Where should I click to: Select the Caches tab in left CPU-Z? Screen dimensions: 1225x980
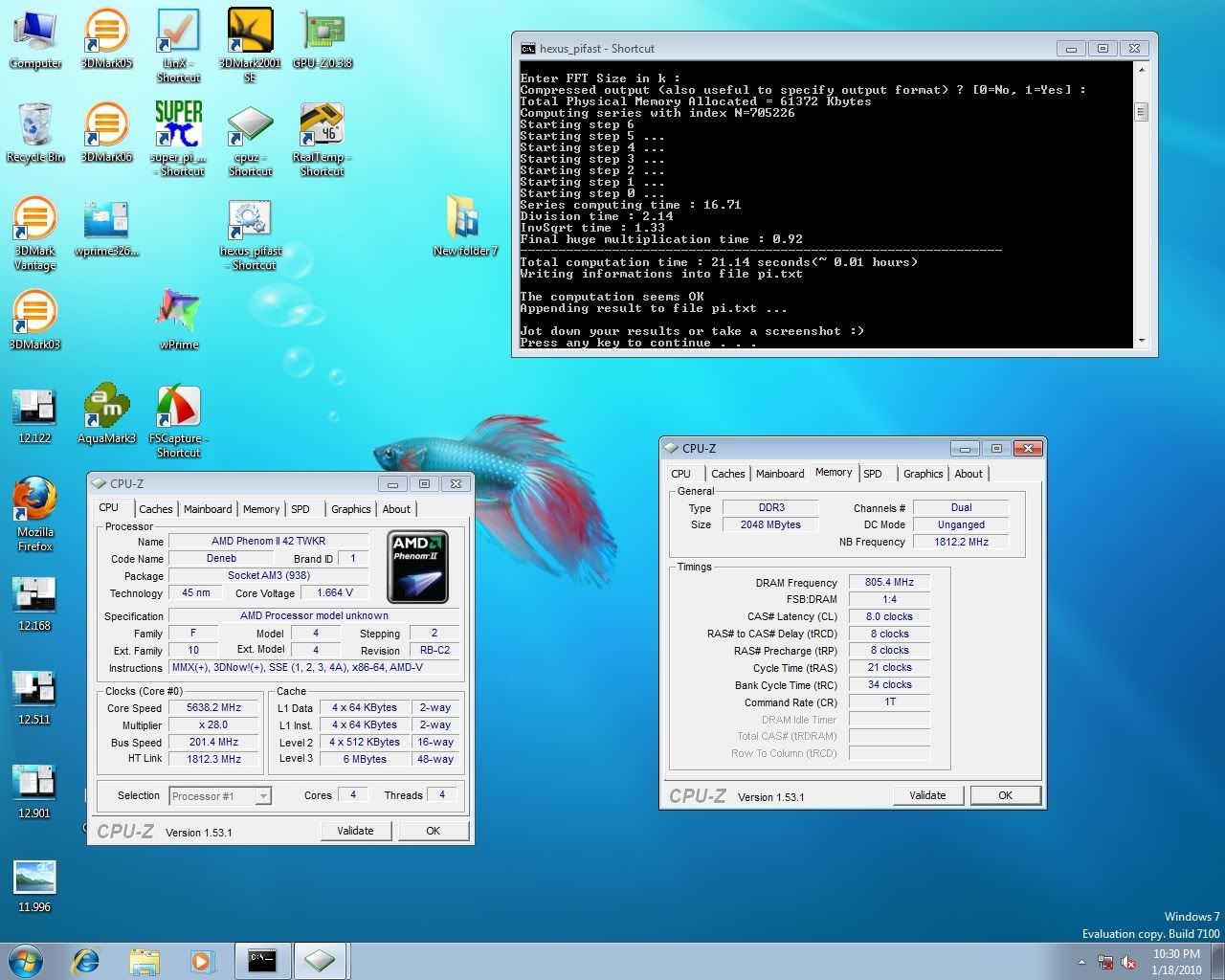155,509
